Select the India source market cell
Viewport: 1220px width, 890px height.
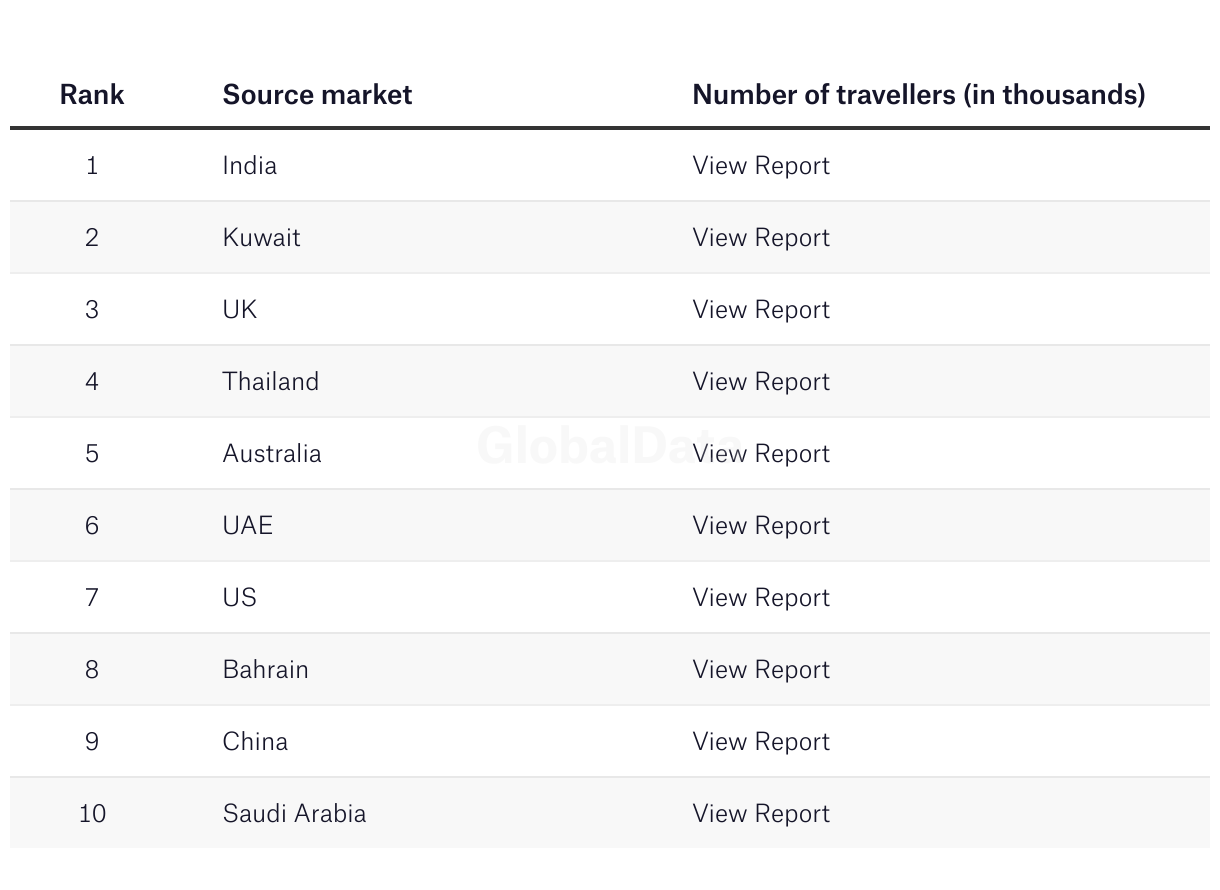(x=249, y=166)
